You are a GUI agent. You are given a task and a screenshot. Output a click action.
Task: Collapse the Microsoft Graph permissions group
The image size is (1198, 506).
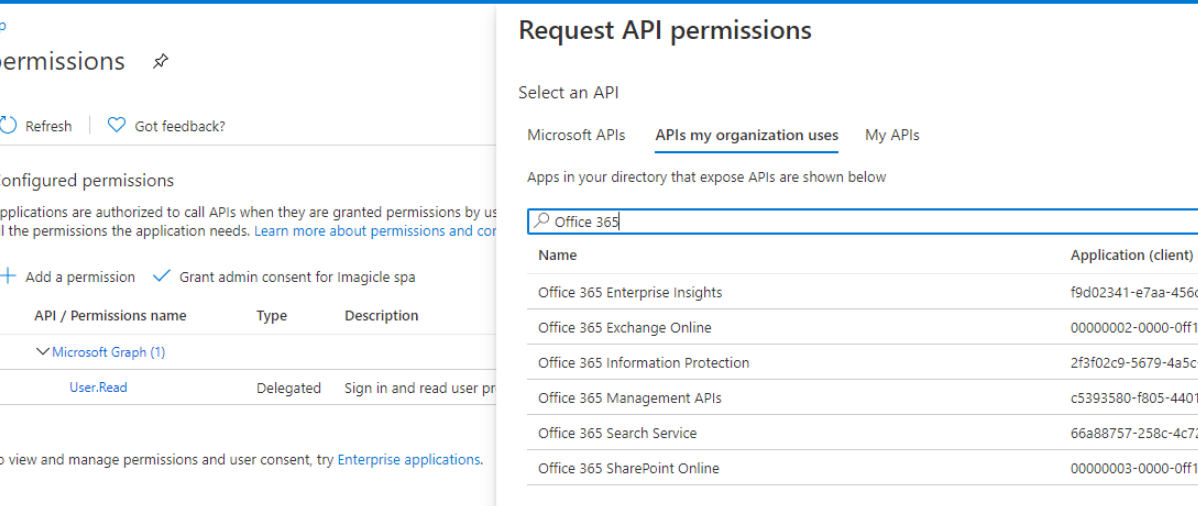coord(42,352)
